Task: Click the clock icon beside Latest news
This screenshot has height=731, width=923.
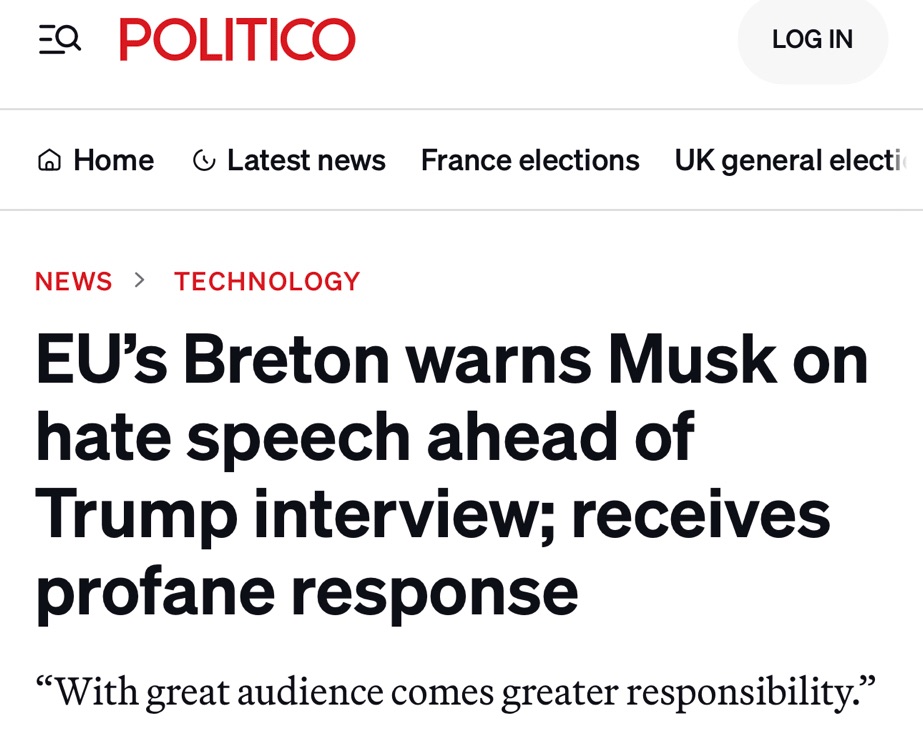Action: point(204,160)
